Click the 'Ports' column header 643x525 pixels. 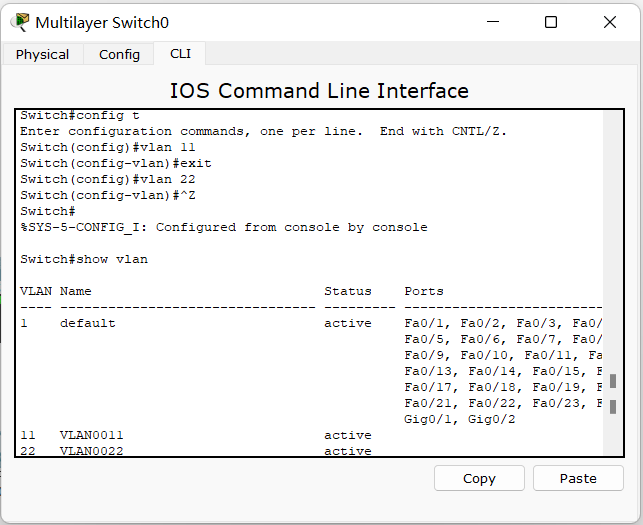(424, 291)
